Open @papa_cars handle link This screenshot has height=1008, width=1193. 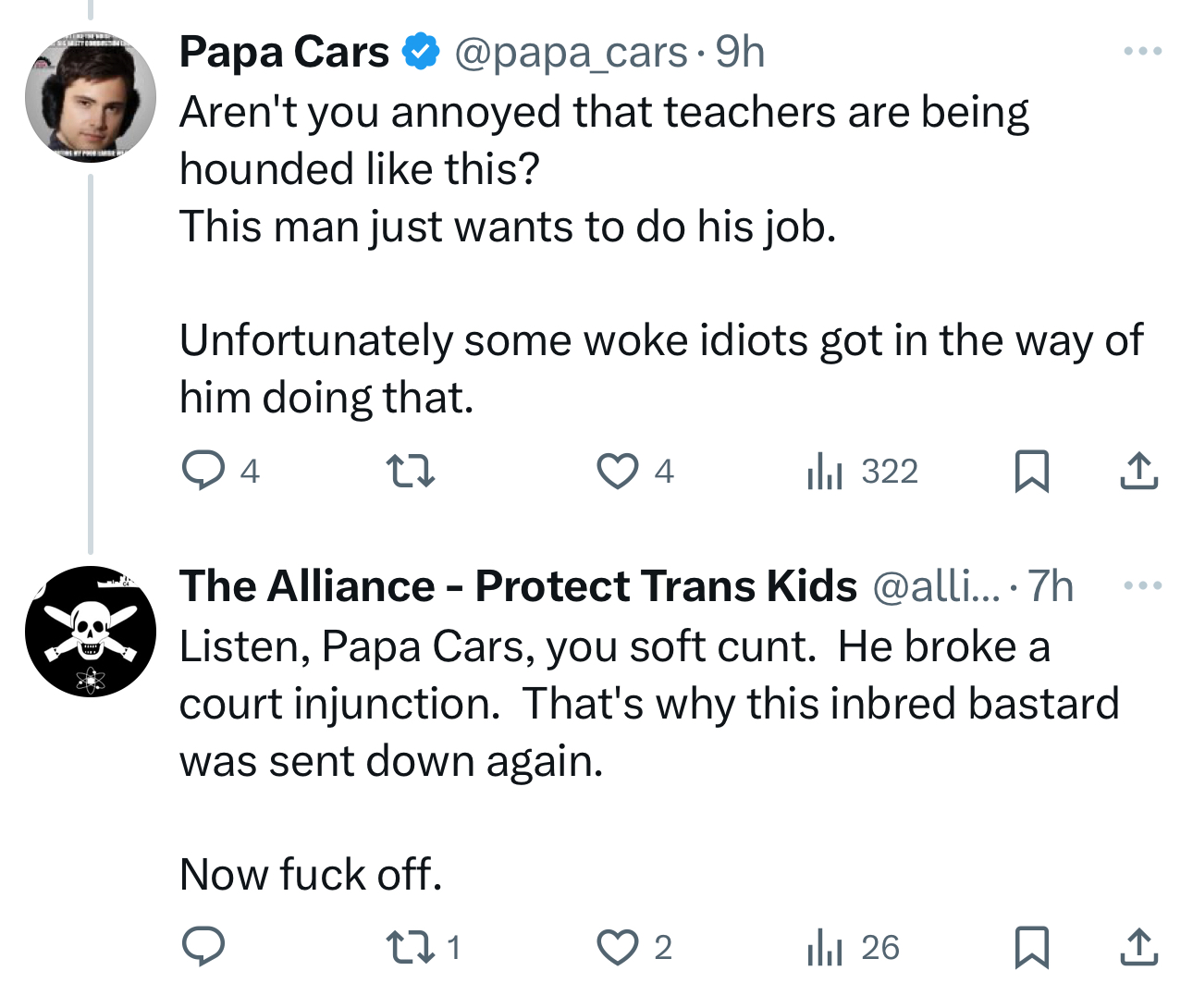point(571,52)
